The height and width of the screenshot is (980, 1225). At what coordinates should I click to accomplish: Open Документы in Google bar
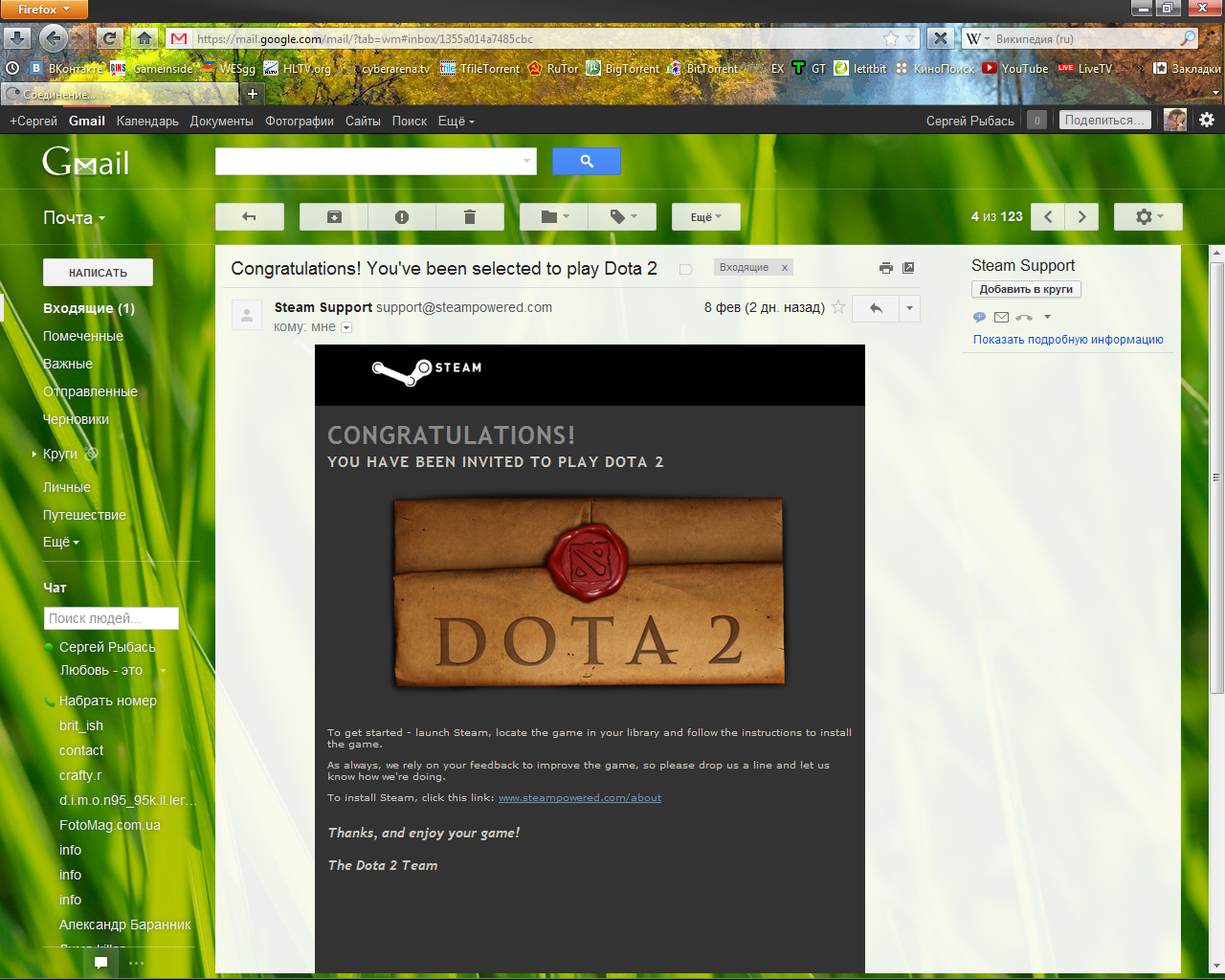click(x=221, y=121)
